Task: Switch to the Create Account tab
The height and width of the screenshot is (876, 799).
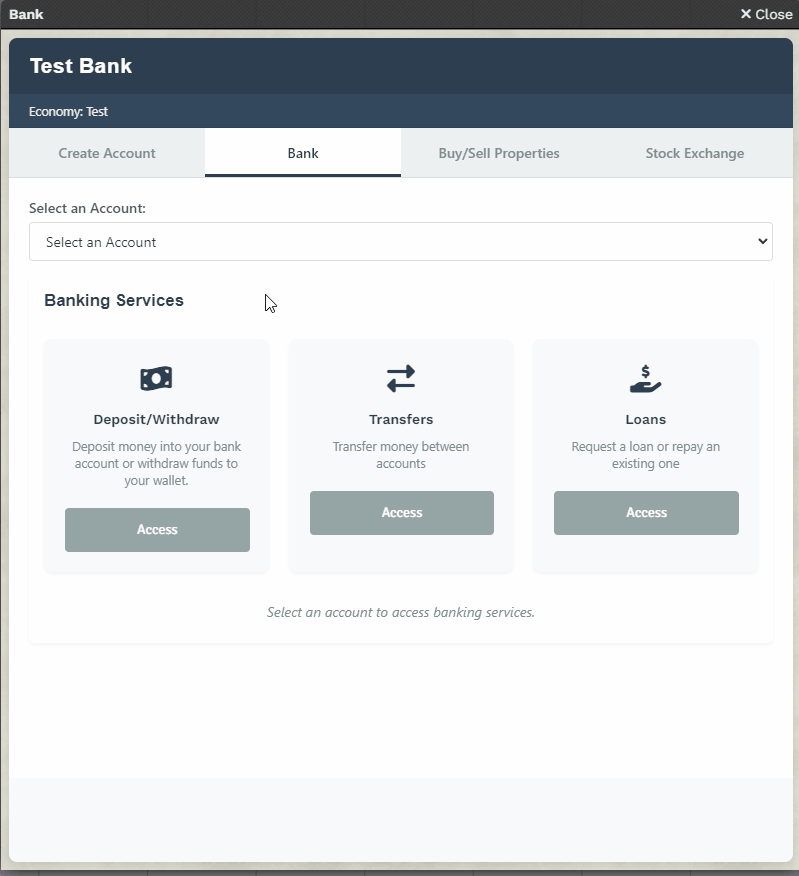Action: pos(107,153)
